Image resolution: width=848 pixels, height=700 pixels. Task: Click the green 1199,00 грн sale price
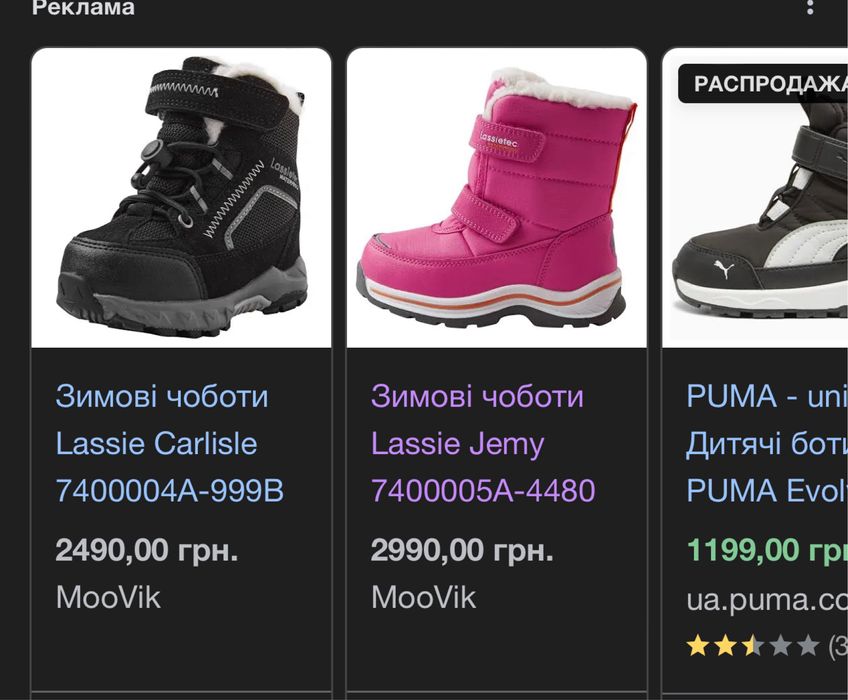click(766, 550)
